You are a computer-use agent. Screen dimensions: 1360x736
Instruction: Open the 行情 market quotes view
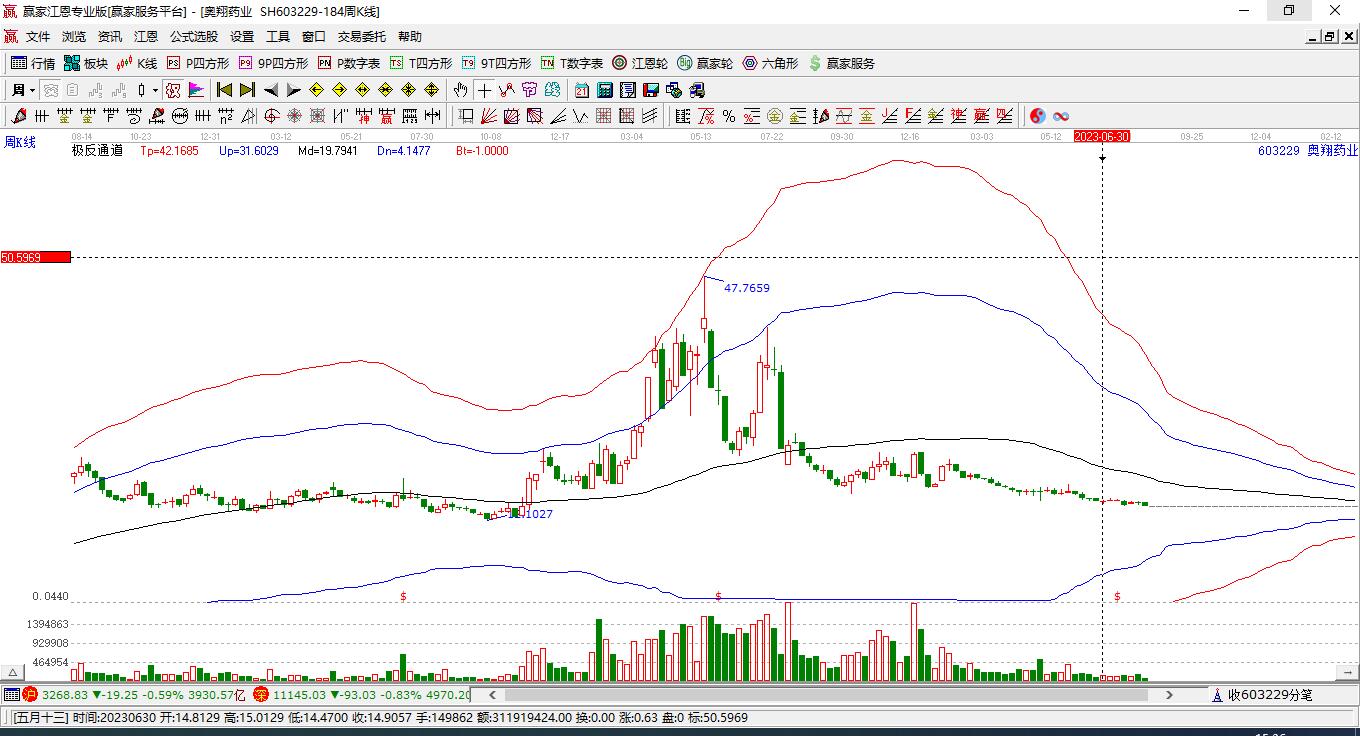[33, 63]
